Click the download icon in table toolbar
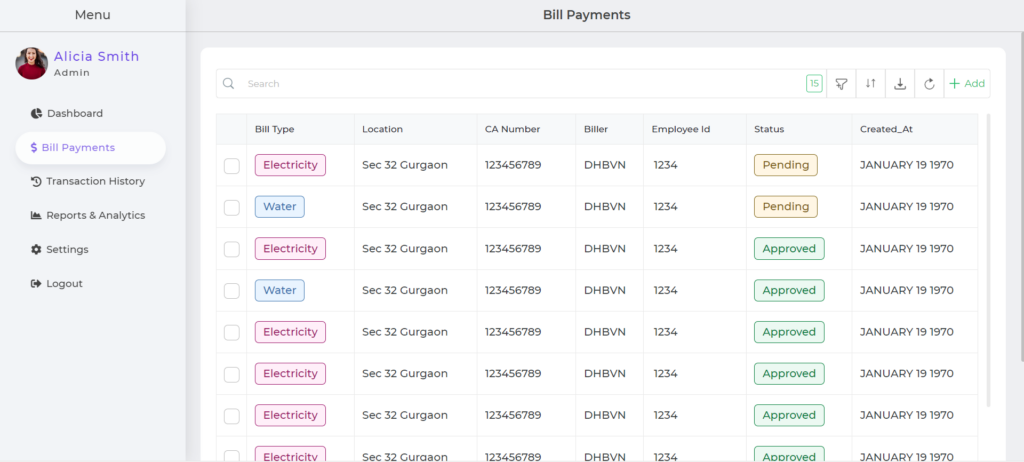This screenshot has height=462, width=1024. (x=900, y=84)
